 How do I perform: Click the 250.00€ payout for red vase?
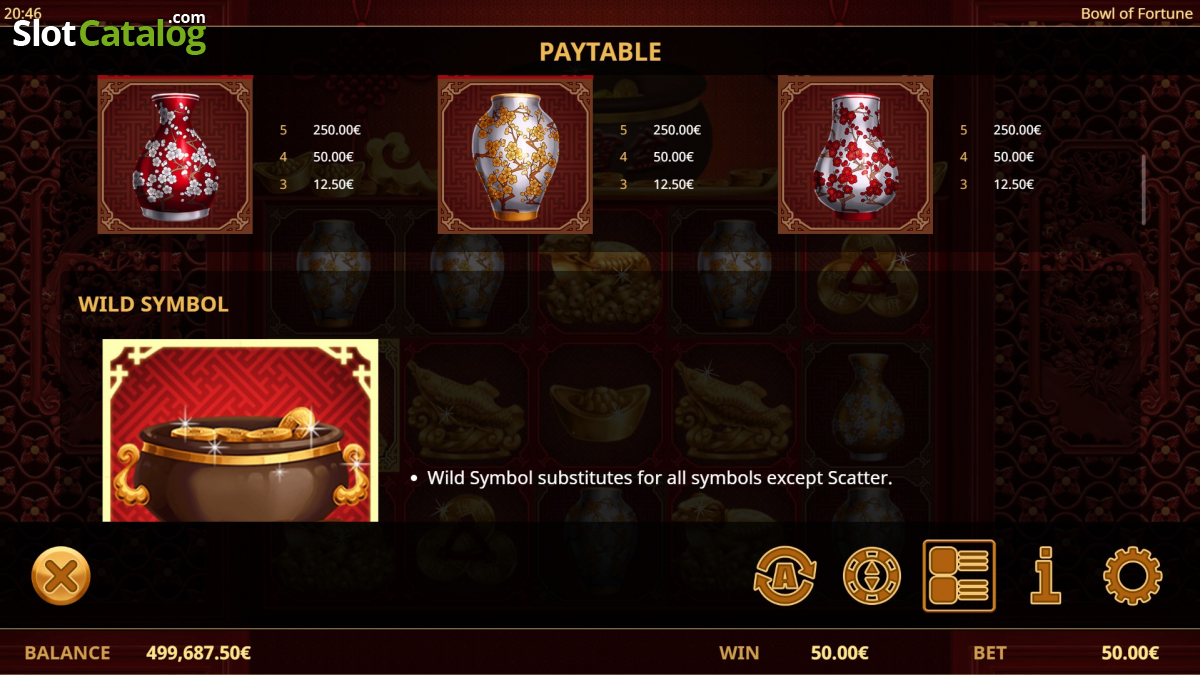[x=337, y=130]
